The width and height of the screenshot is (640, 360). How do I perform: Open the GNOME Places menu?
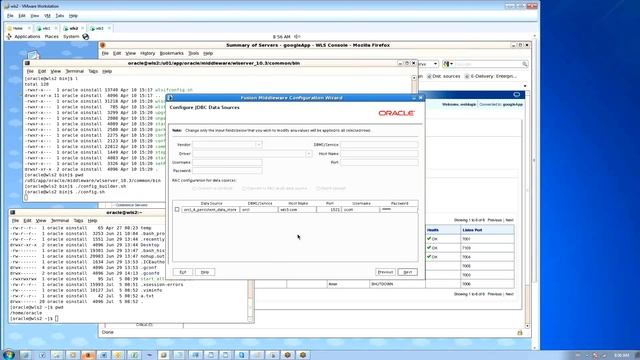[x=51, y=37]
